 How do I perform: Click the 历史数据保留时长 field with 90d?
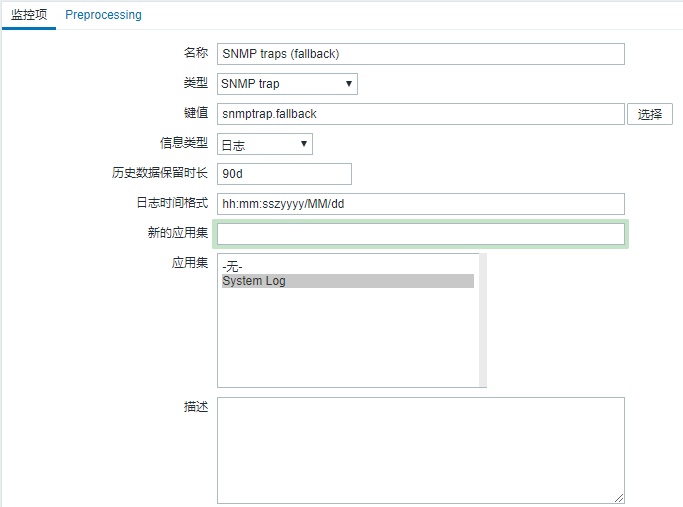284,174
